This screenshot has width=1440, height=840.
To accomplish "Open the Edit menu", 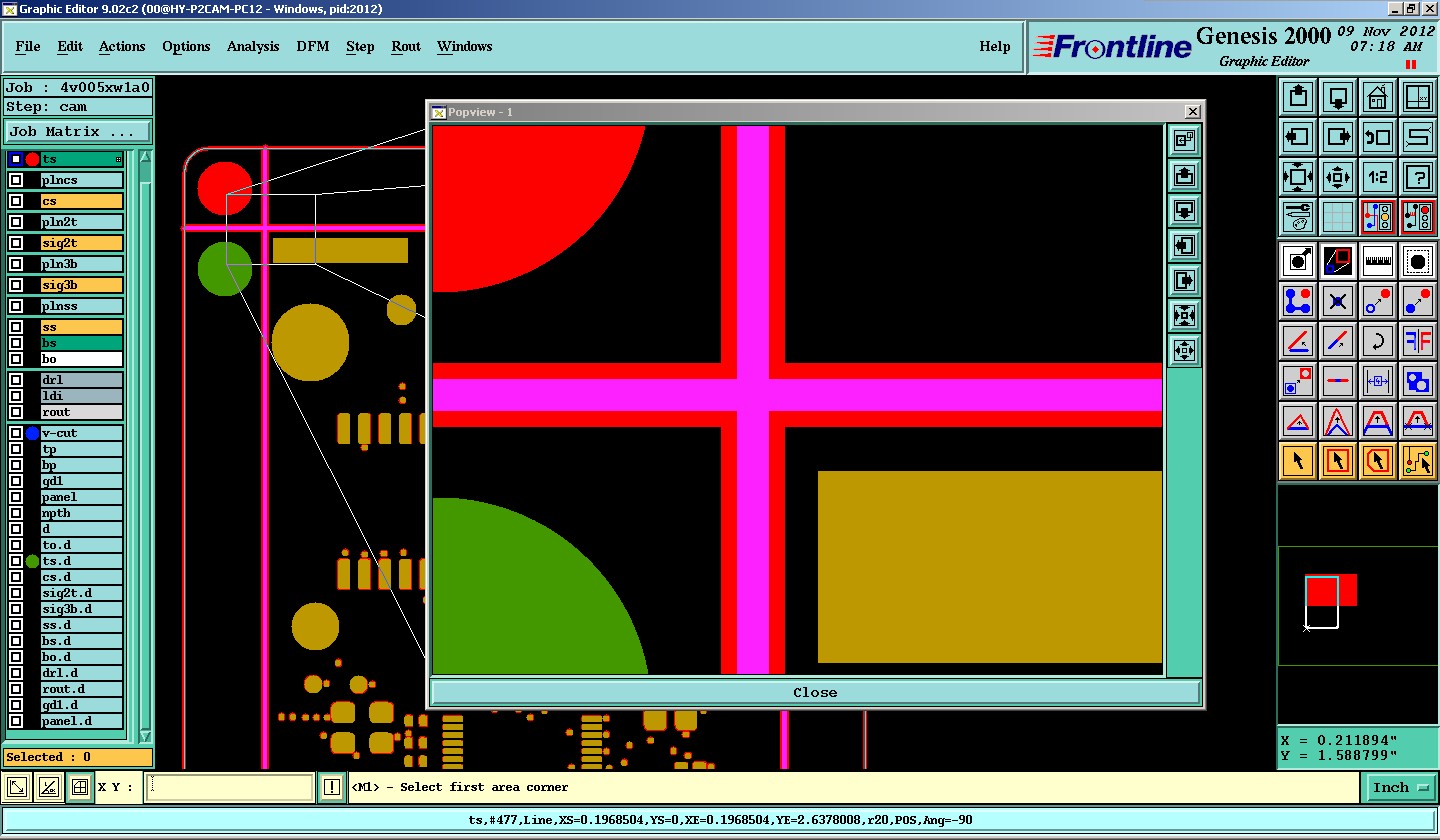I will coord(70,46).
